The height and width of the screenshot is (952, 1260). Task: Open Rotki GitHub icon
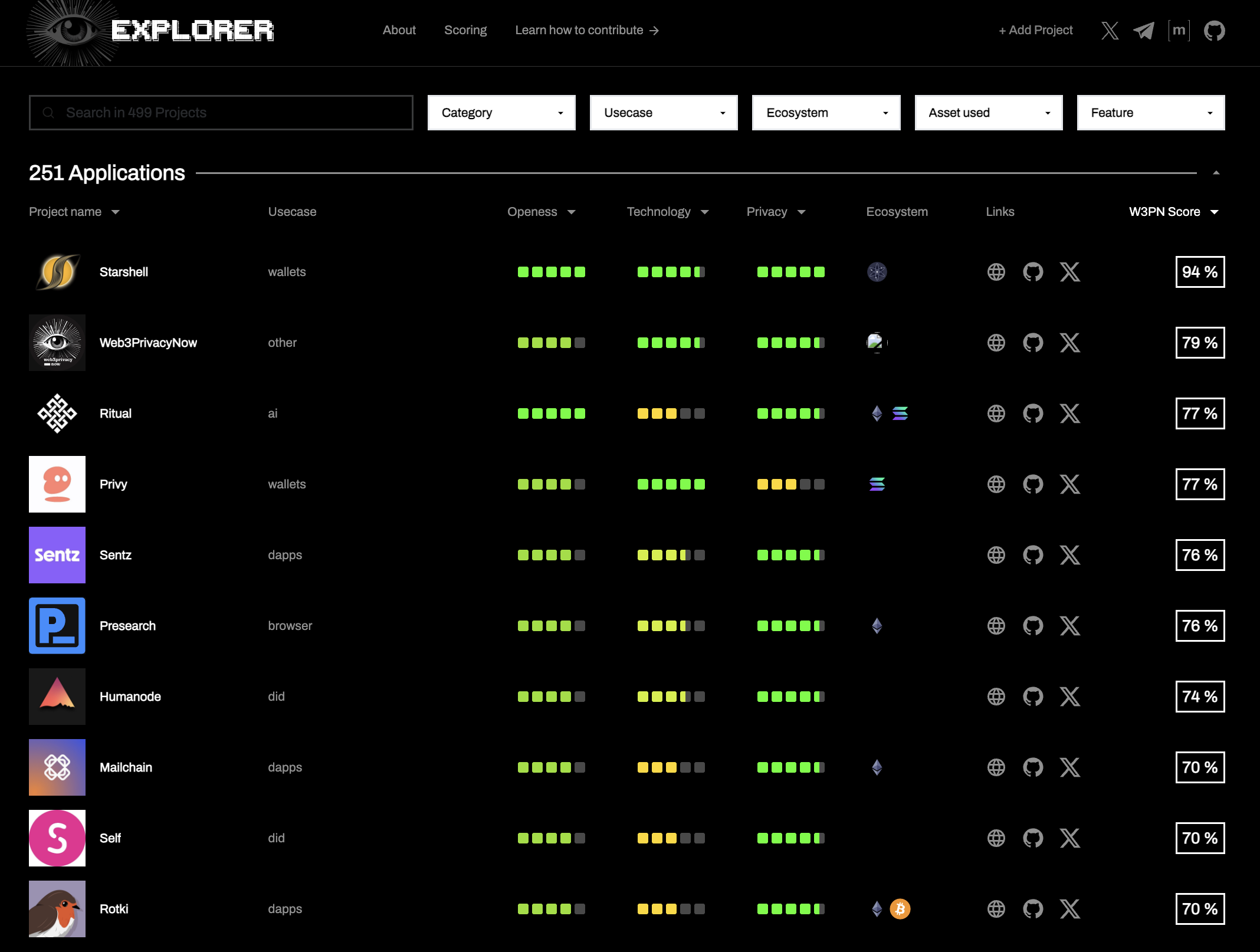1033,909
